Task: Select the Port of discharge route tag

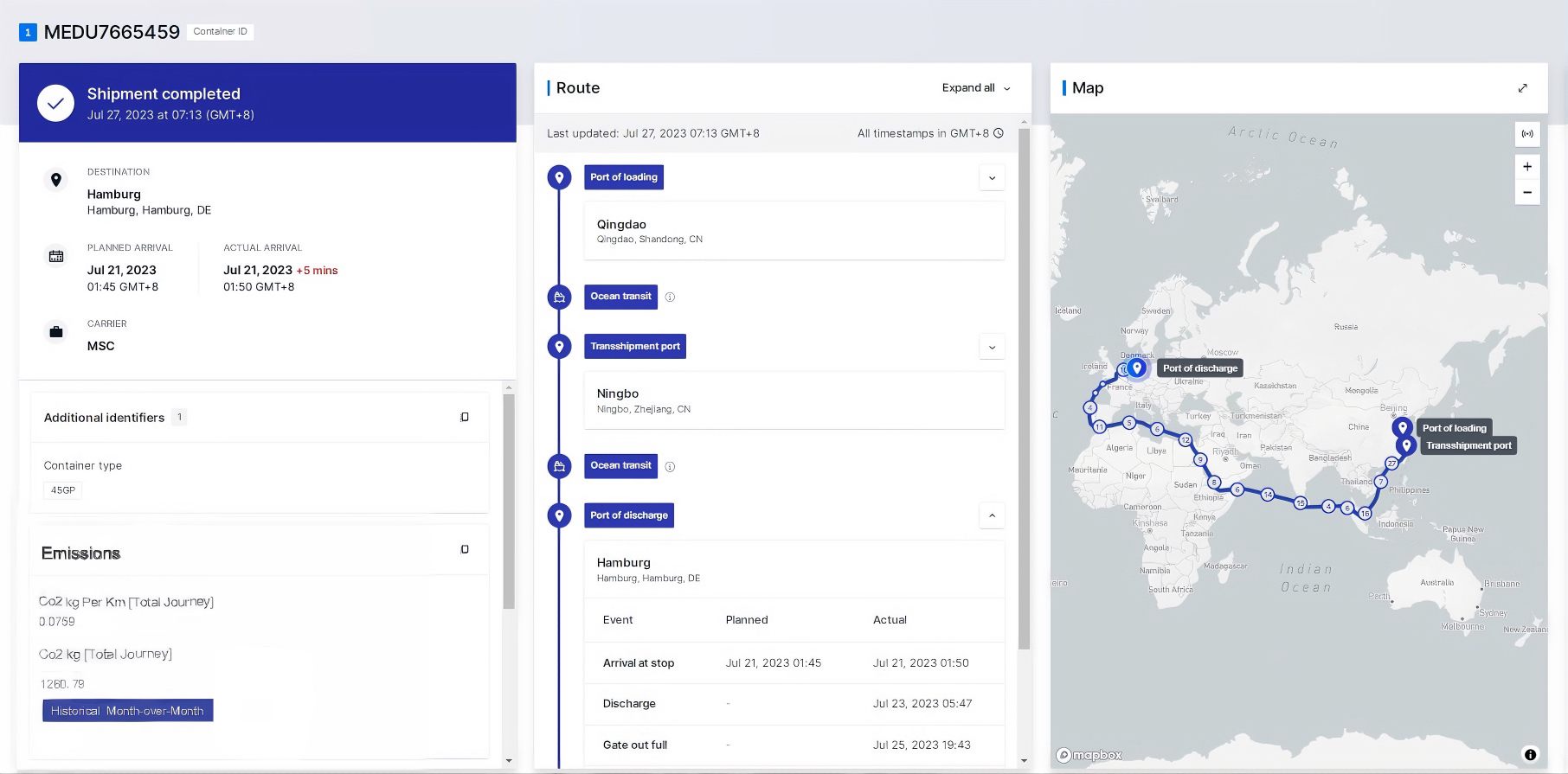Action: click(628, 515)
